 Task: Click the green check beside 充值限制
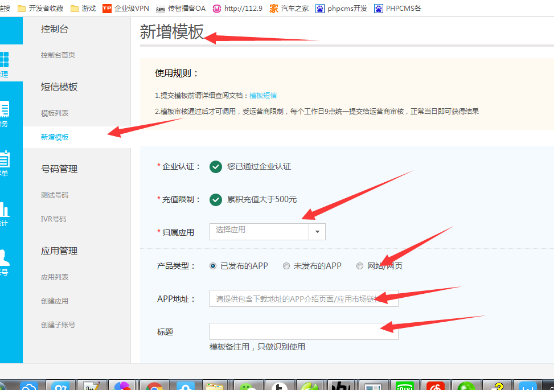tap(216, 200)
